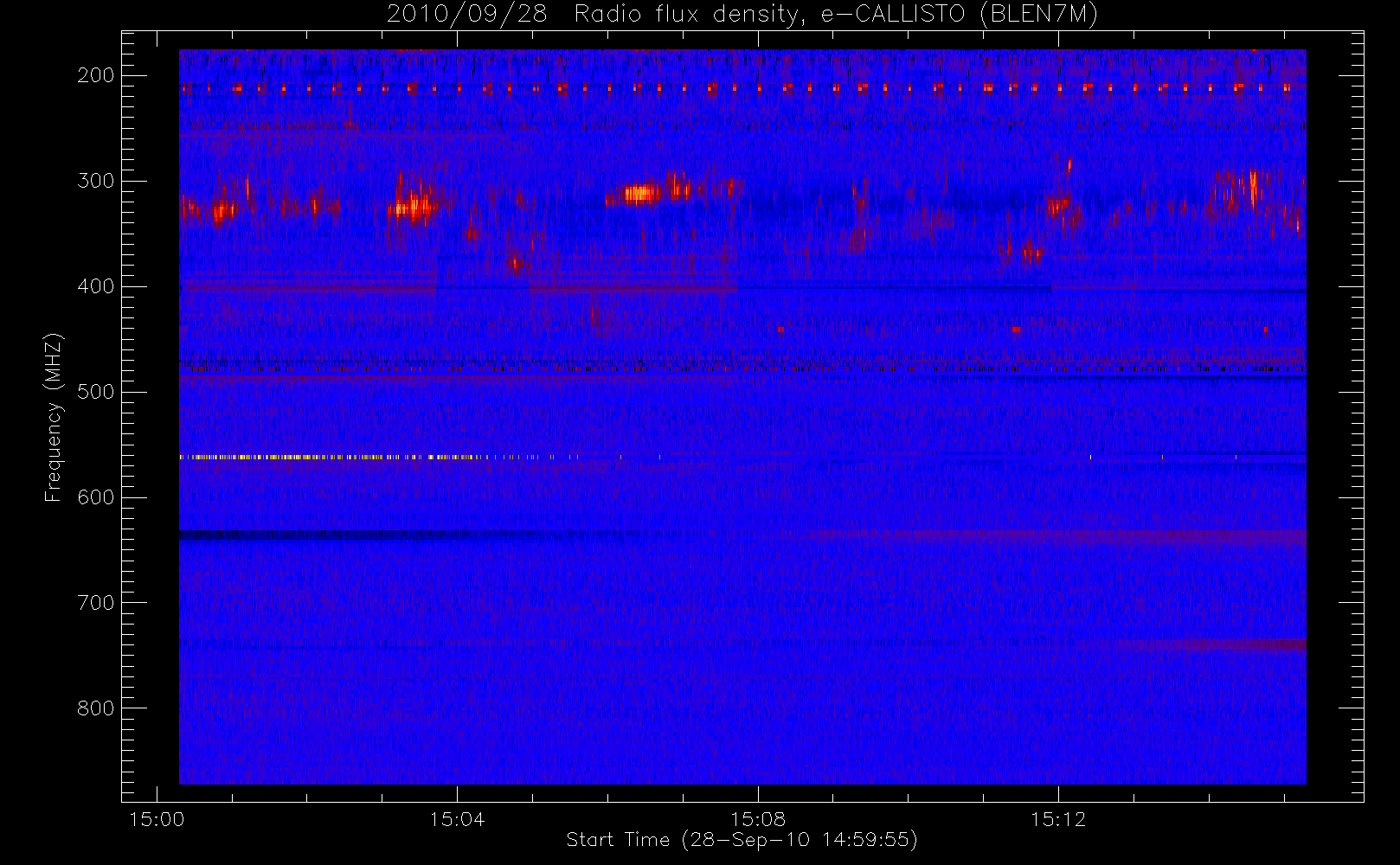Click the 15:08 time tick label

coord(758,819)
